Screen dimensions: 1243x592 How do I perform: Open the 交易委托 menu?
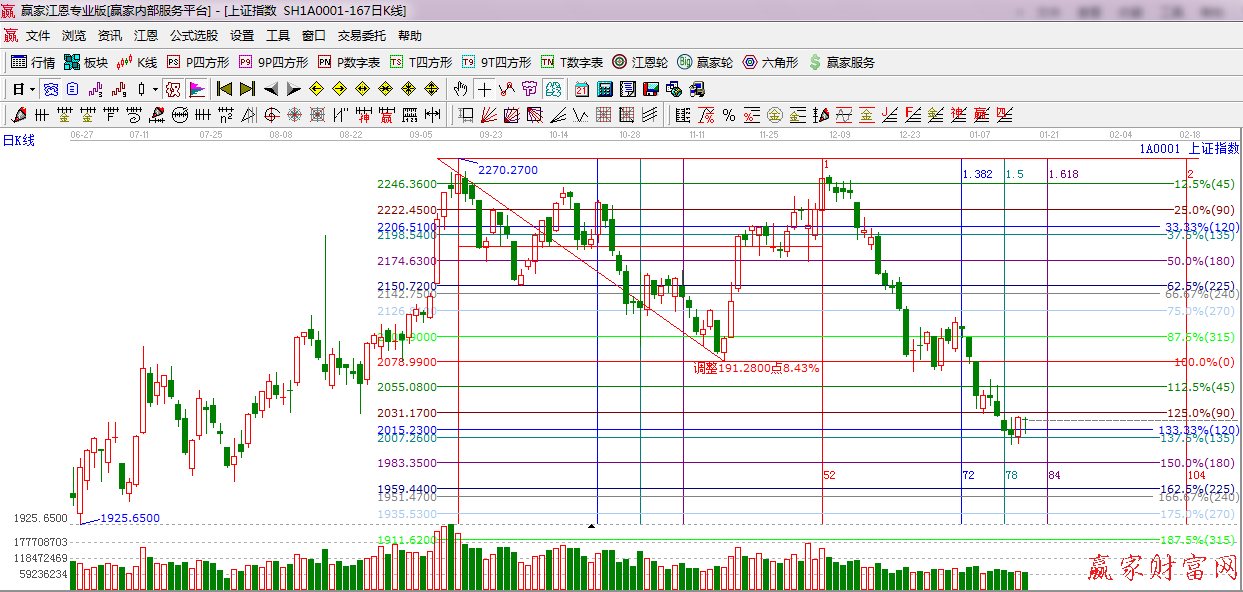pyautogui.click(x=361, y=36)
